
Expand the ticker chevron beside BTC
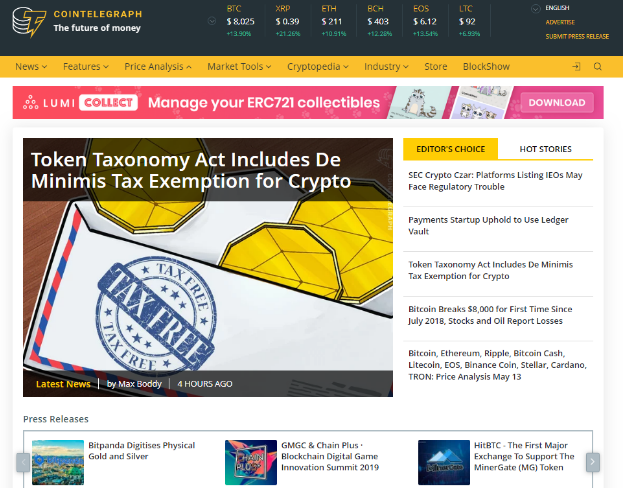coord(211,21)
